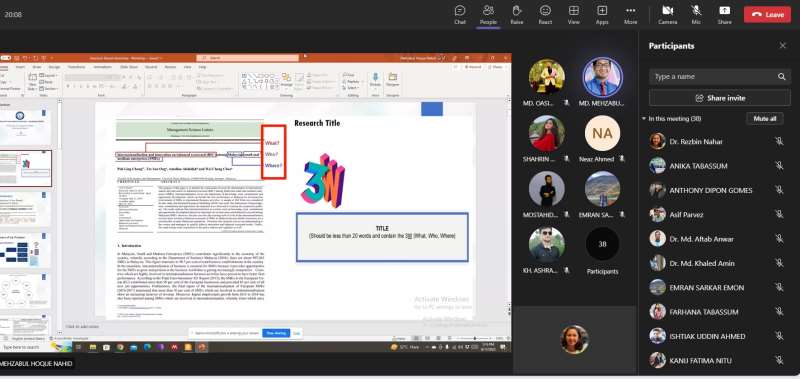Click the People icon in toolbar
800x379 pixels.
pyautogui.click(x=488, y=14)
